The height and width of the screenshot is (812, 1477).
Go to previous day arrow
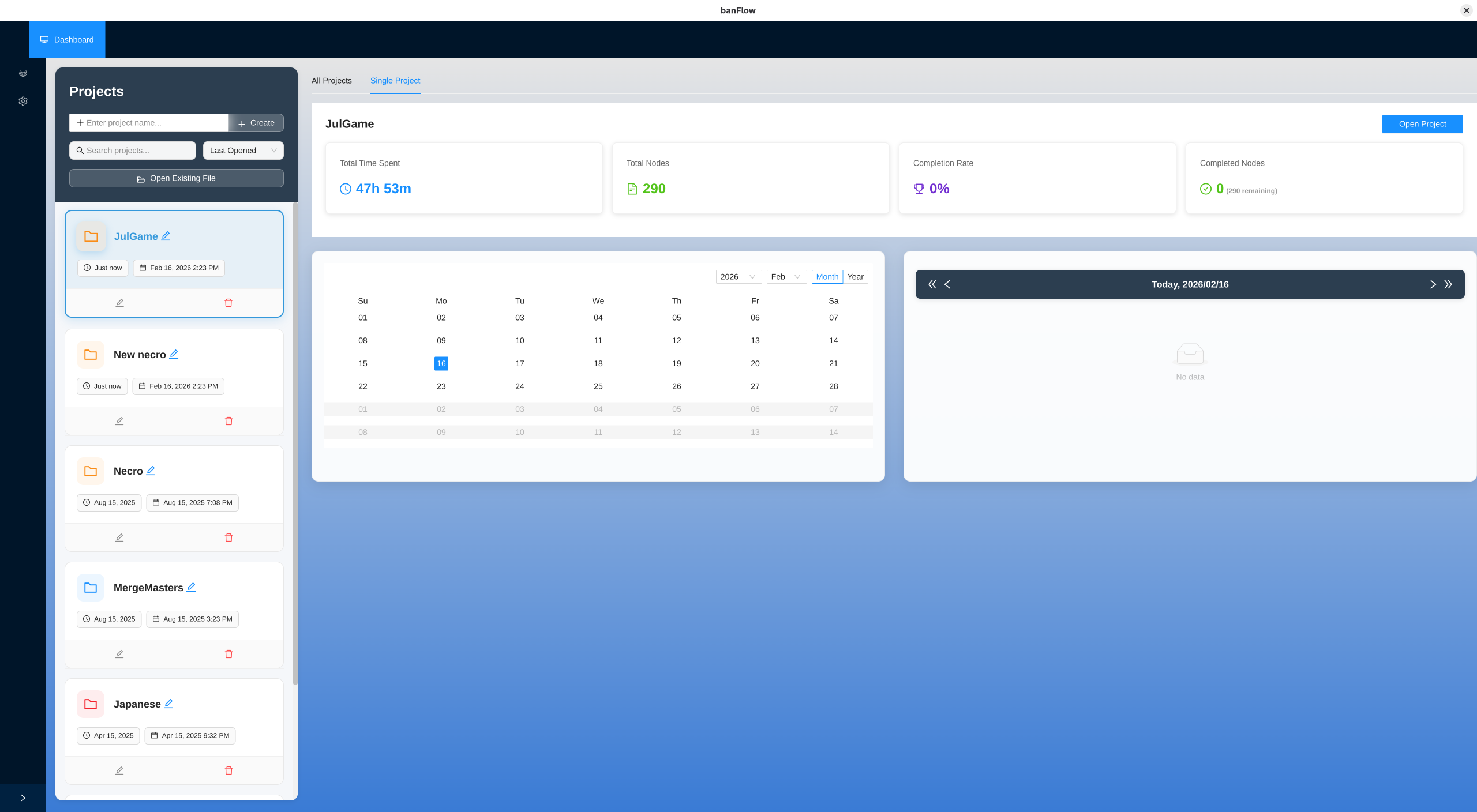(947, 284)
